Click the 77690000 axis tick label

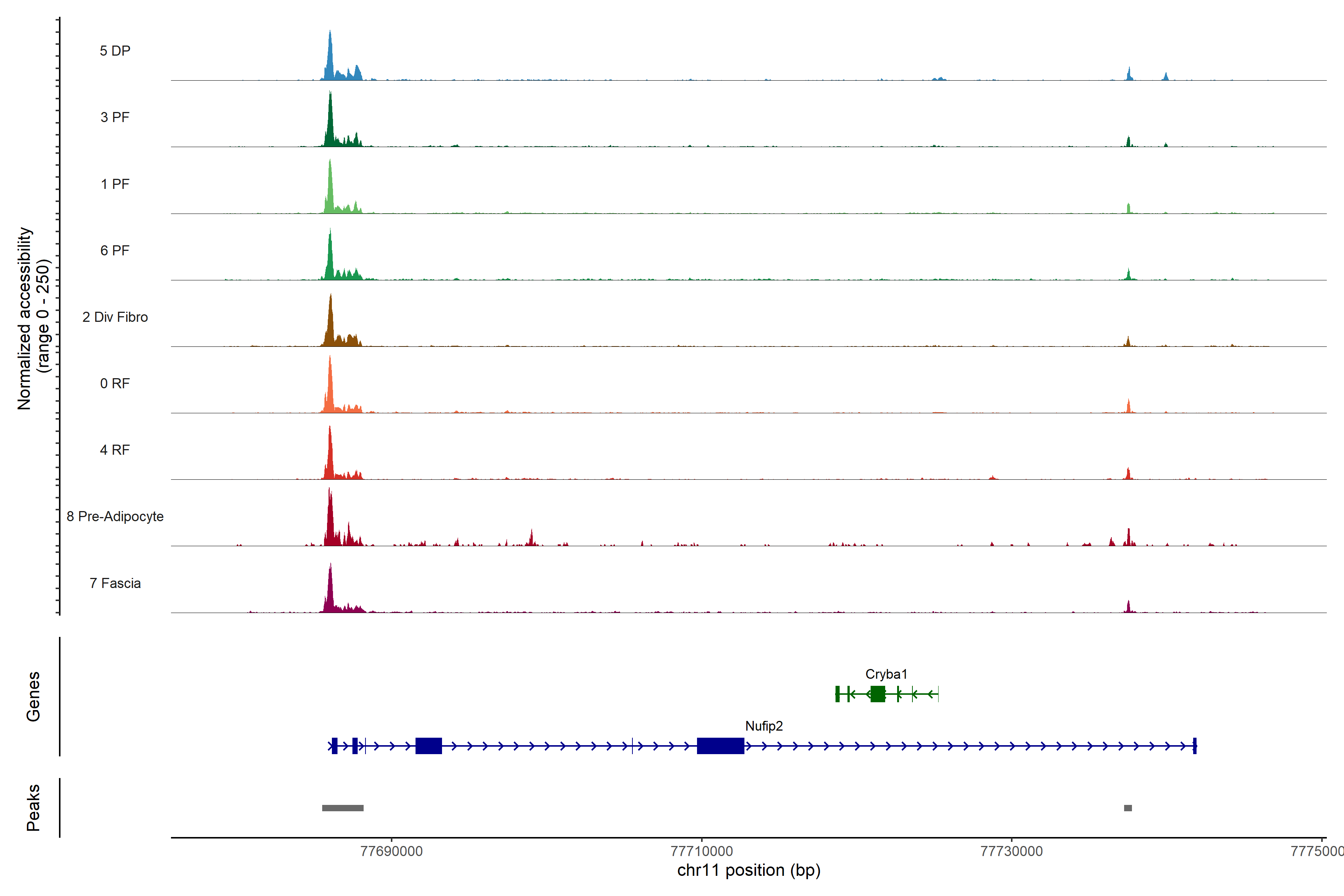(391, 852)
